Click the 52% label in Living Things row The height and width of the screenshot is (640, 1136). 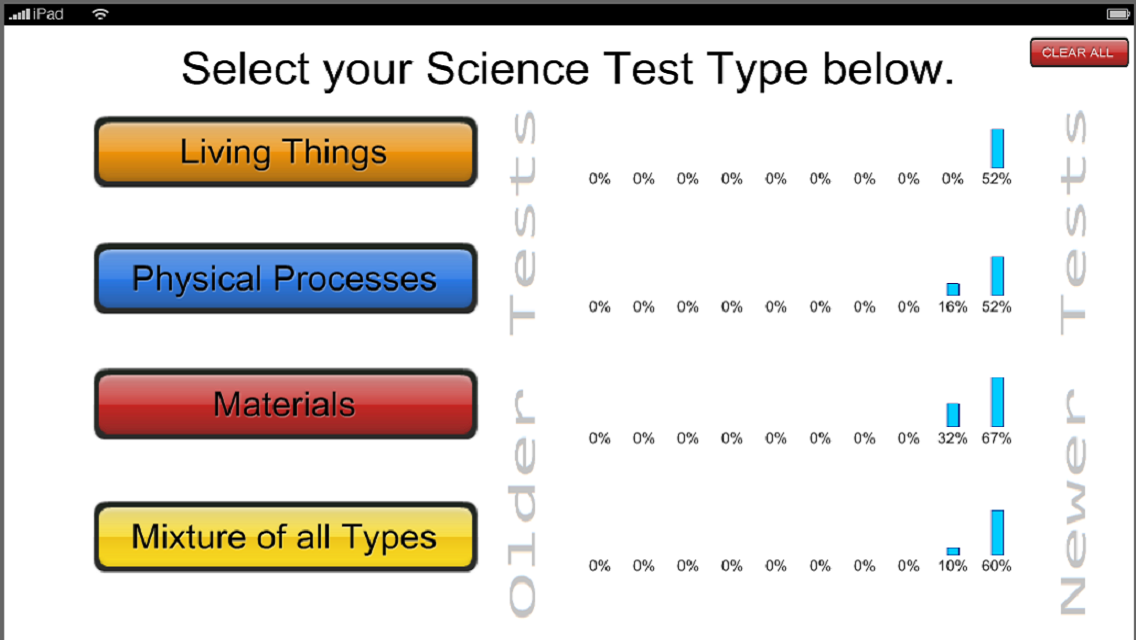pos(996,179)
